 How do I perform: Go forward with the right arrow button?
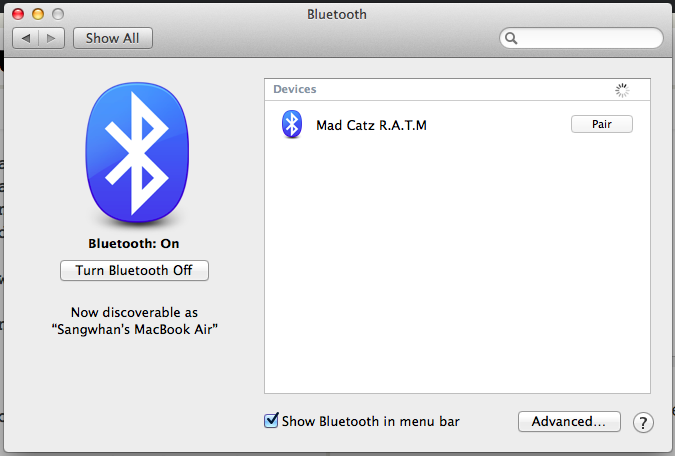tap(51, 38)
